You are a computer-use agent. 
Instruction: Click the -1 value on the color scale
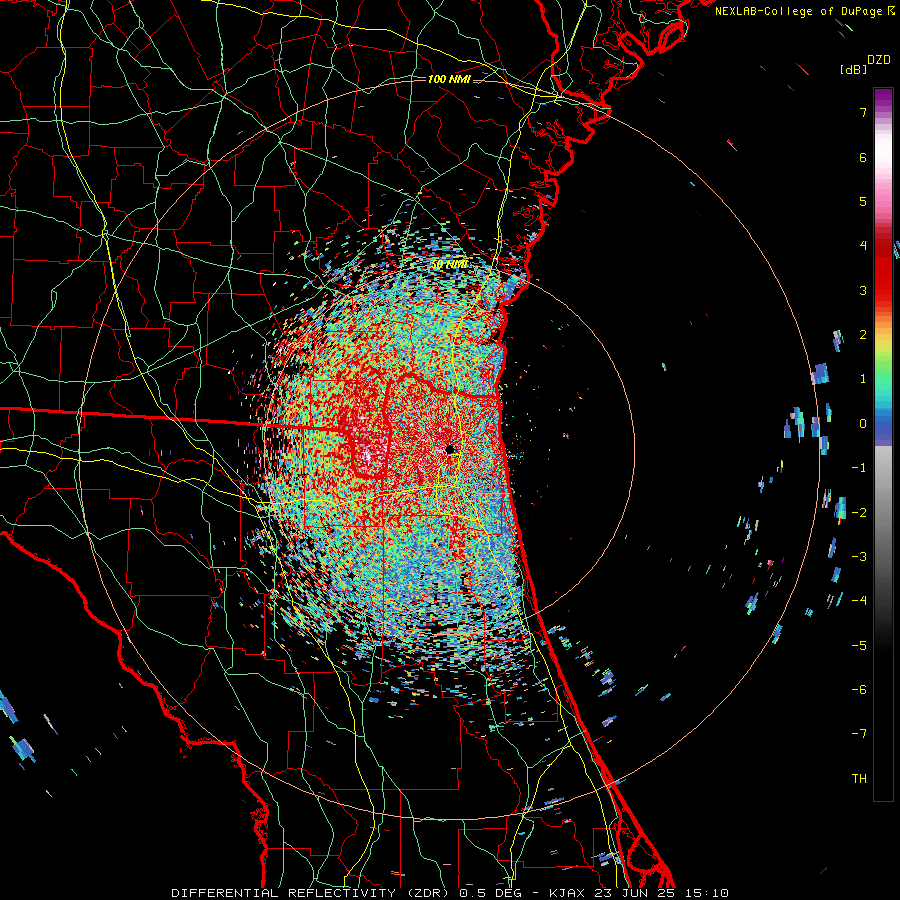point(859,468)
